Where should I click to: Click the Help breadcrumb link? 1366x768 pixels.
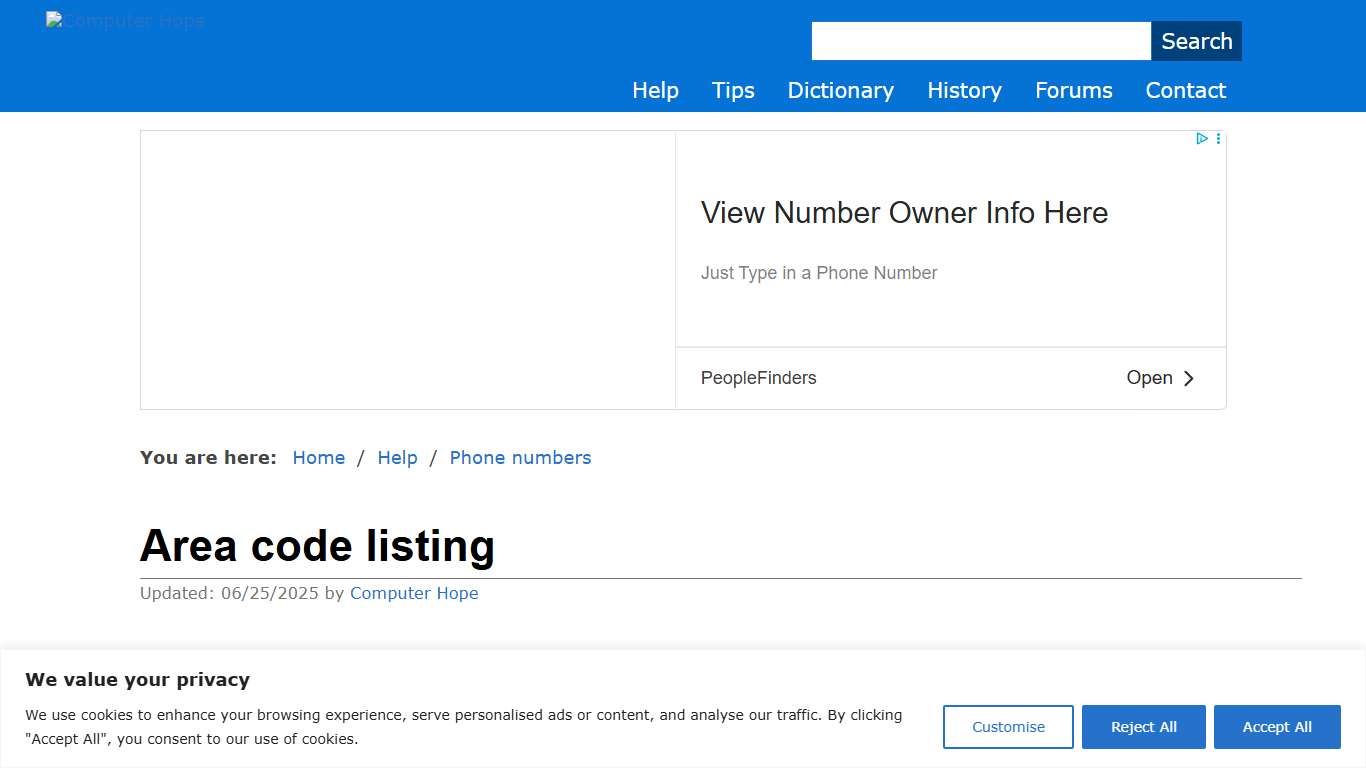click(397, 457)
